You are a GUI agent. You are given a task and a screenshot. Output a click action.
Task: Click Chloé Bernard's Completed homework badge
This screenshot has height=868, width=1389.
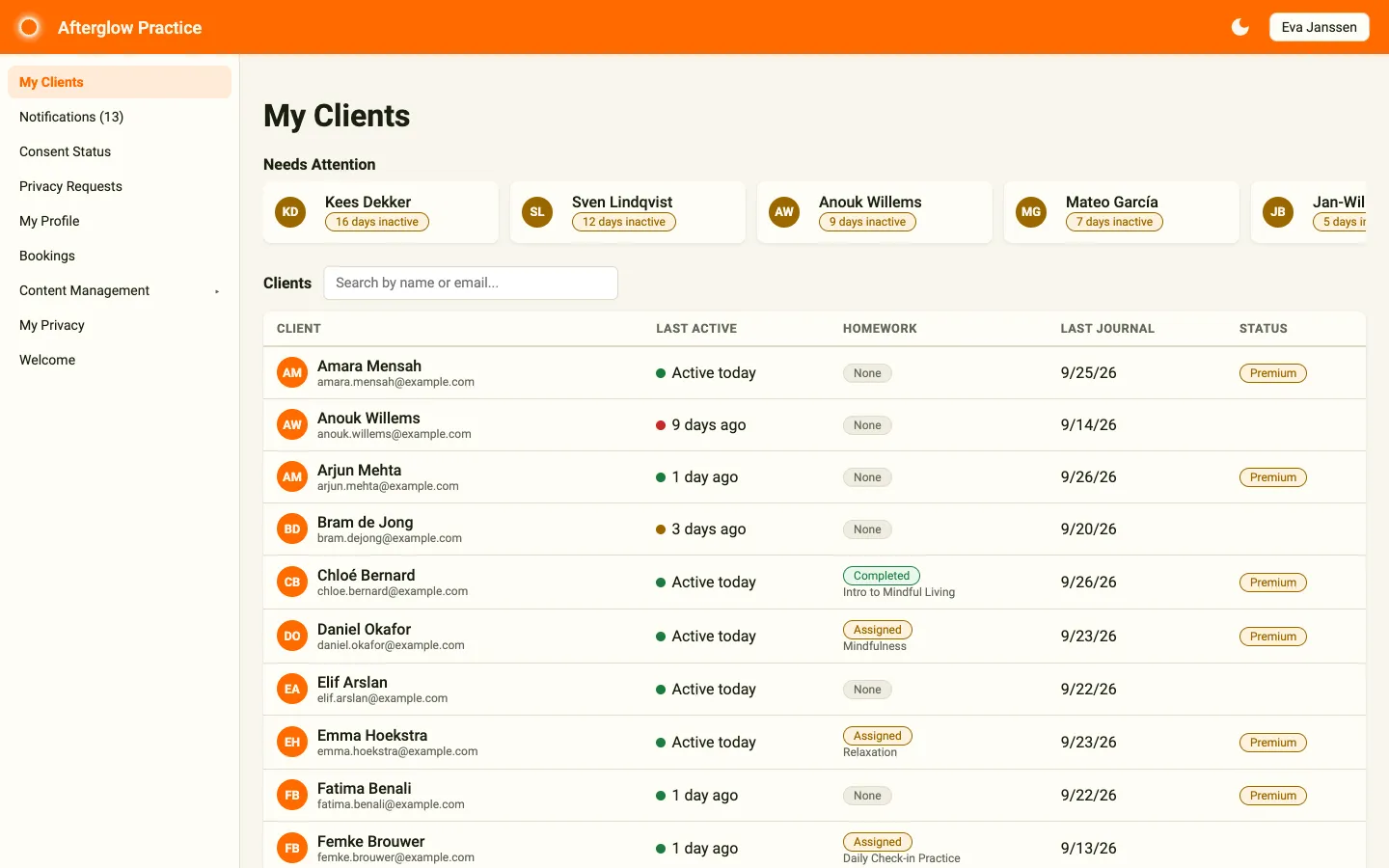[882, 576]
